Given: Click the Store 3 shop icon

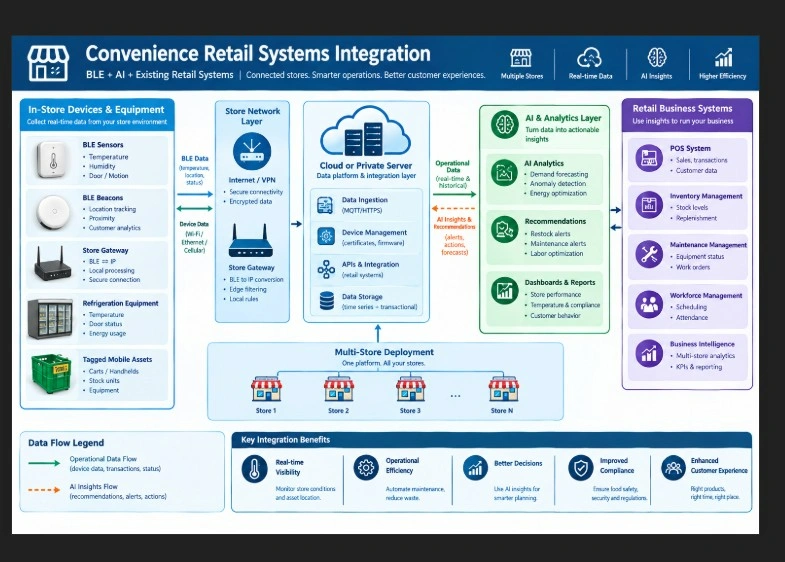Looking at the screenshot, I should (x=411, y=389).
